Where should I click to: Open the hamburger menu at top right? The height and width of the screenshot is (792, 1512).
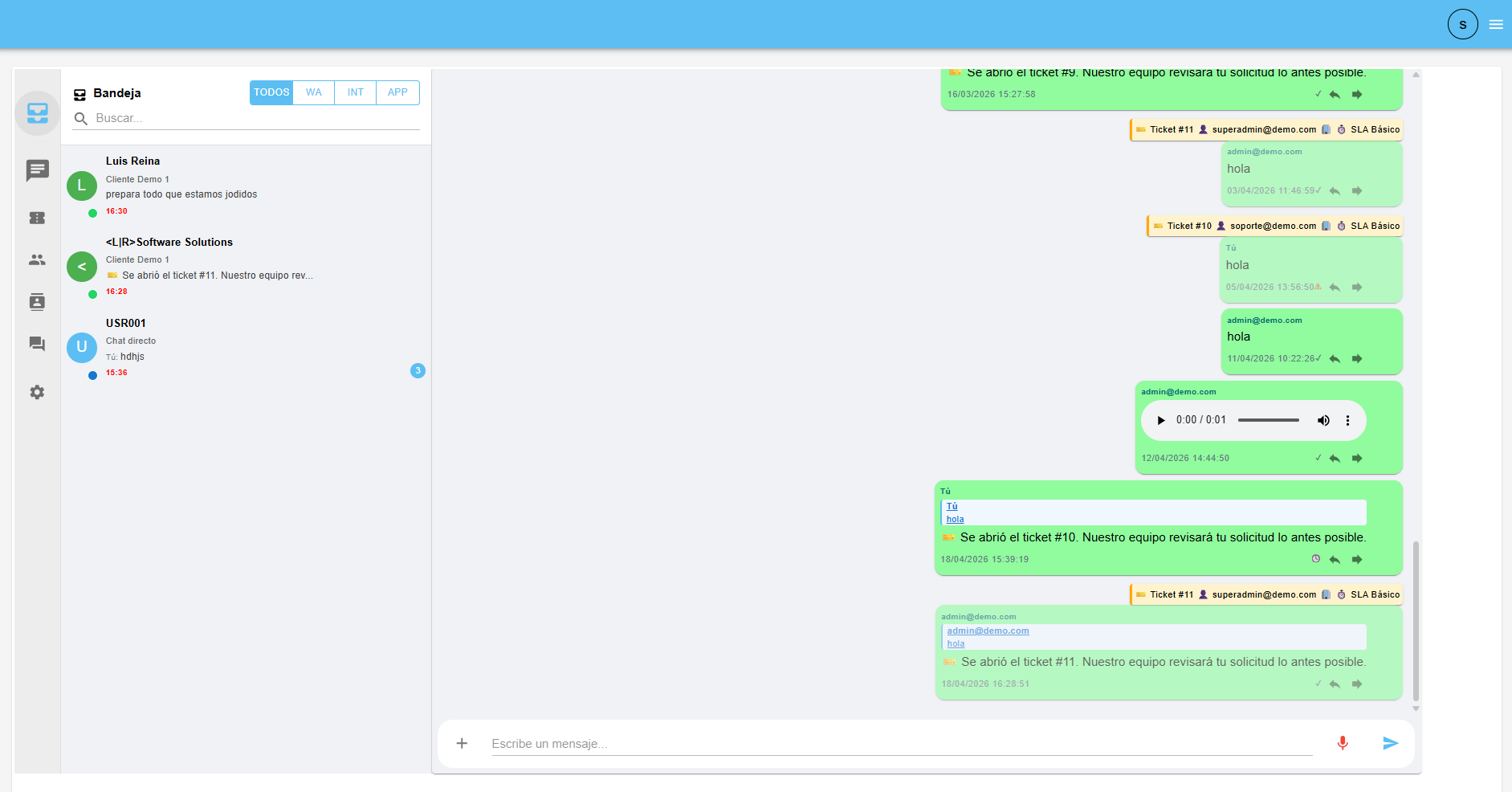coord(1496,25)
